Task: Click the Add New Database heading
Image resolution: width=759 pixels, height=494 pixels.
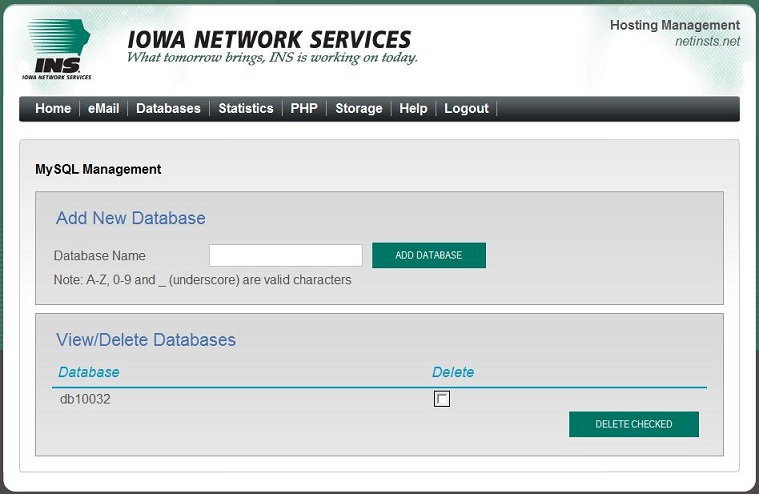Action: [131, 218]
